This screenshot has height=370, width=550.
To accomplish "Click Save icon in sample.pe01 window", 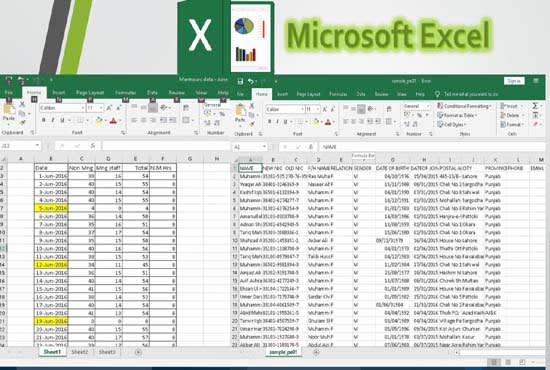I will [x=240, y=81].
